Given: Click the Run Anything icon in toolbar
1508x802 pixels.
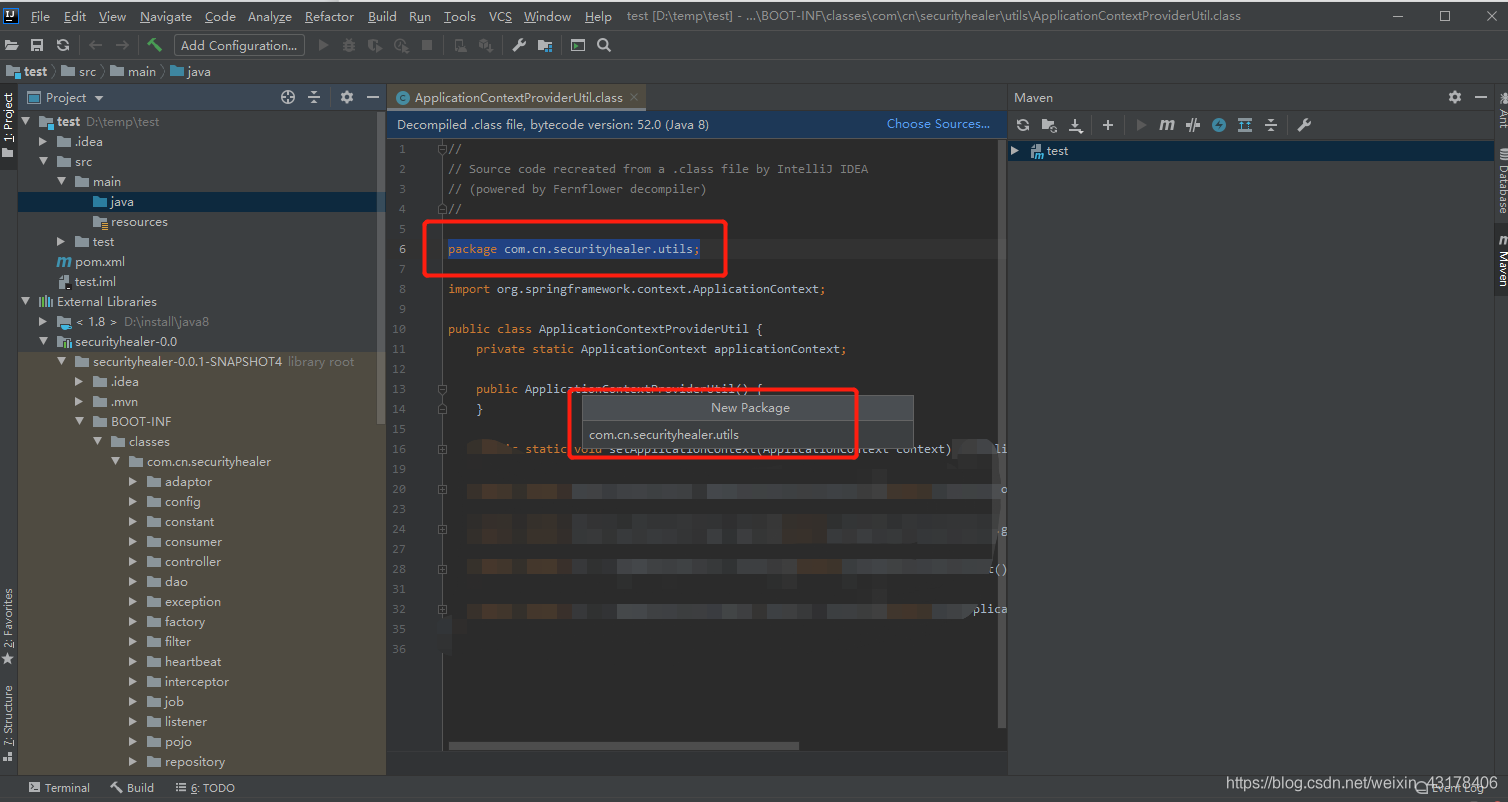Looking at the screenshot, I should pos(578,45).
